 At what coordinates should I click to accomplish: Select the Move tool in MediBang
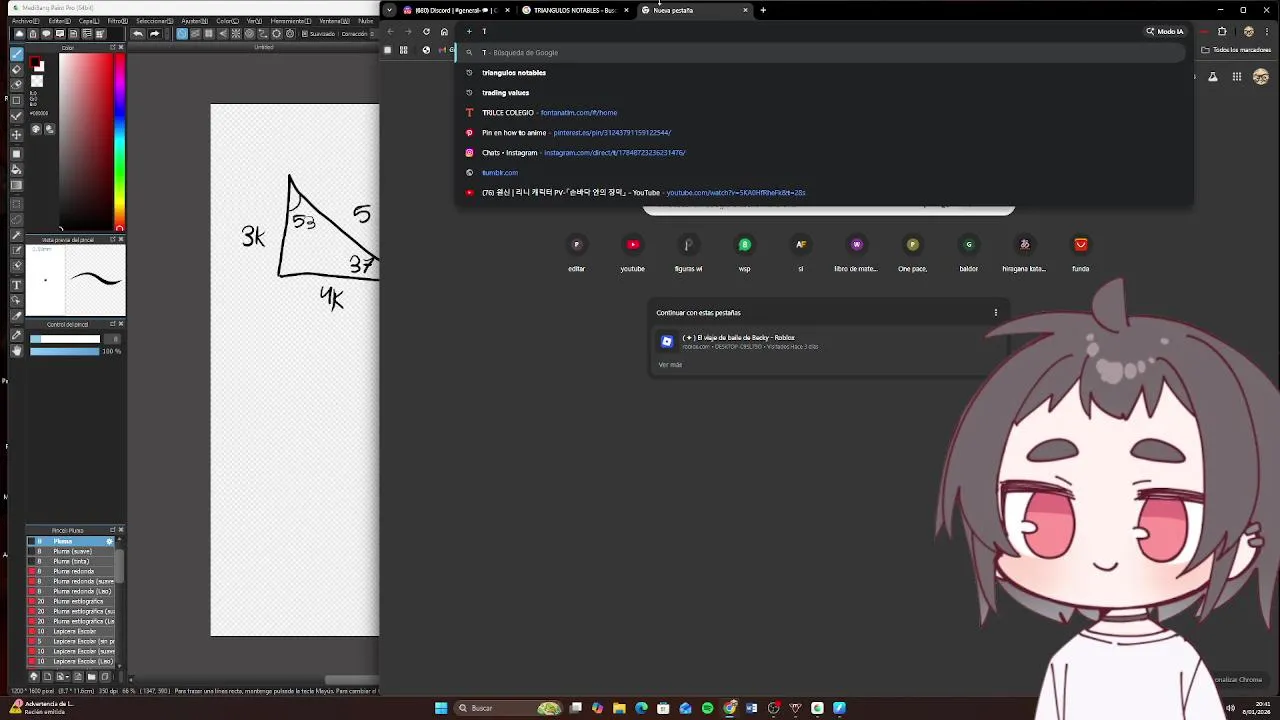tap(17, 134)
